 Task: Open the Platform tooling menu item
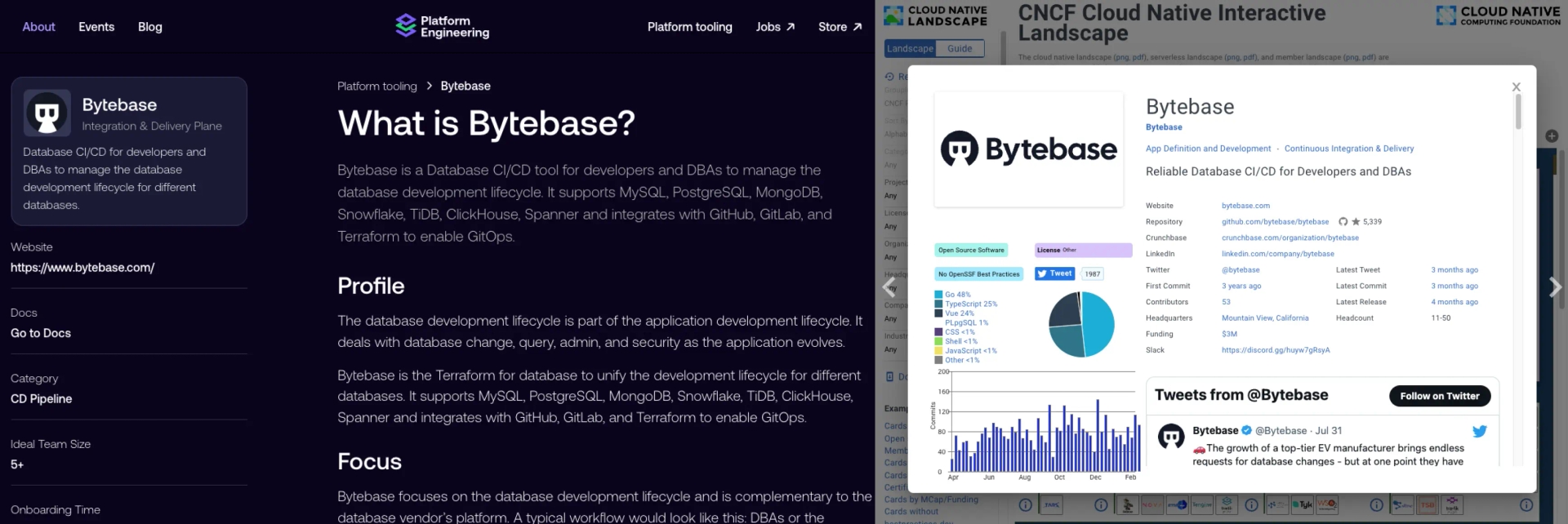pyautogui.click(x=689, y=27)
